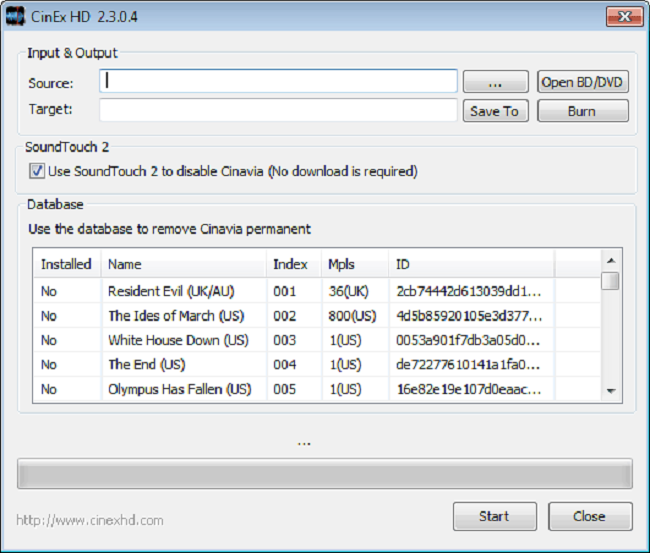This screenshot has width=650, height=553.
Task: Select White House Down (US) row
Action: pos(317,340)
